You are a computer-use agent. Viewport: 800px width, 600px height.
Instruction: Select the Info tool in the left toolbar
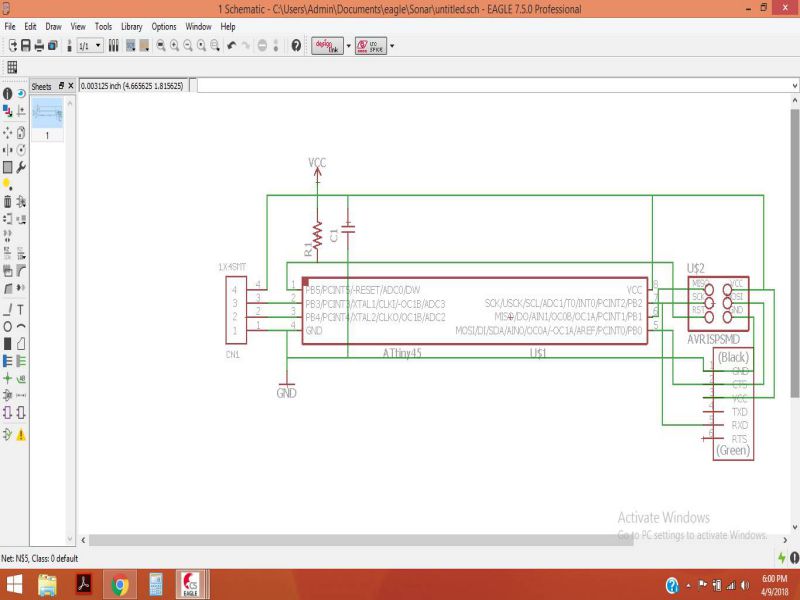(8, 93)
